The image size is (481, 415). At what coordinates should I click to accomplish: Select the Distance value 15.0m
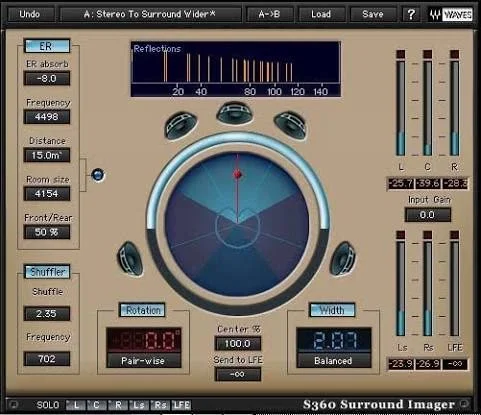coord(47,155)
